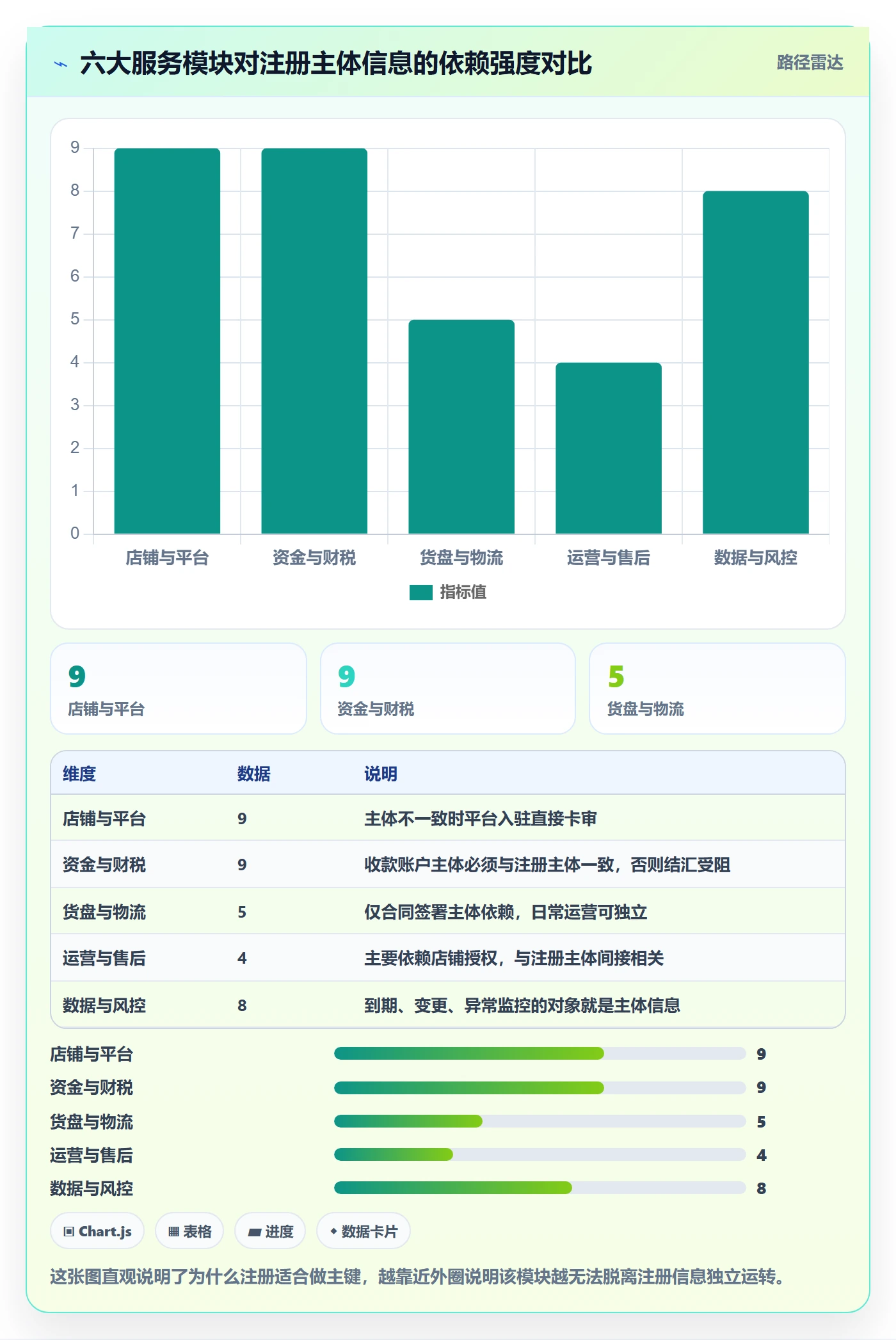Click the 数据 column header
Screen dimensions: 896x1340
(x=254, y=774)
